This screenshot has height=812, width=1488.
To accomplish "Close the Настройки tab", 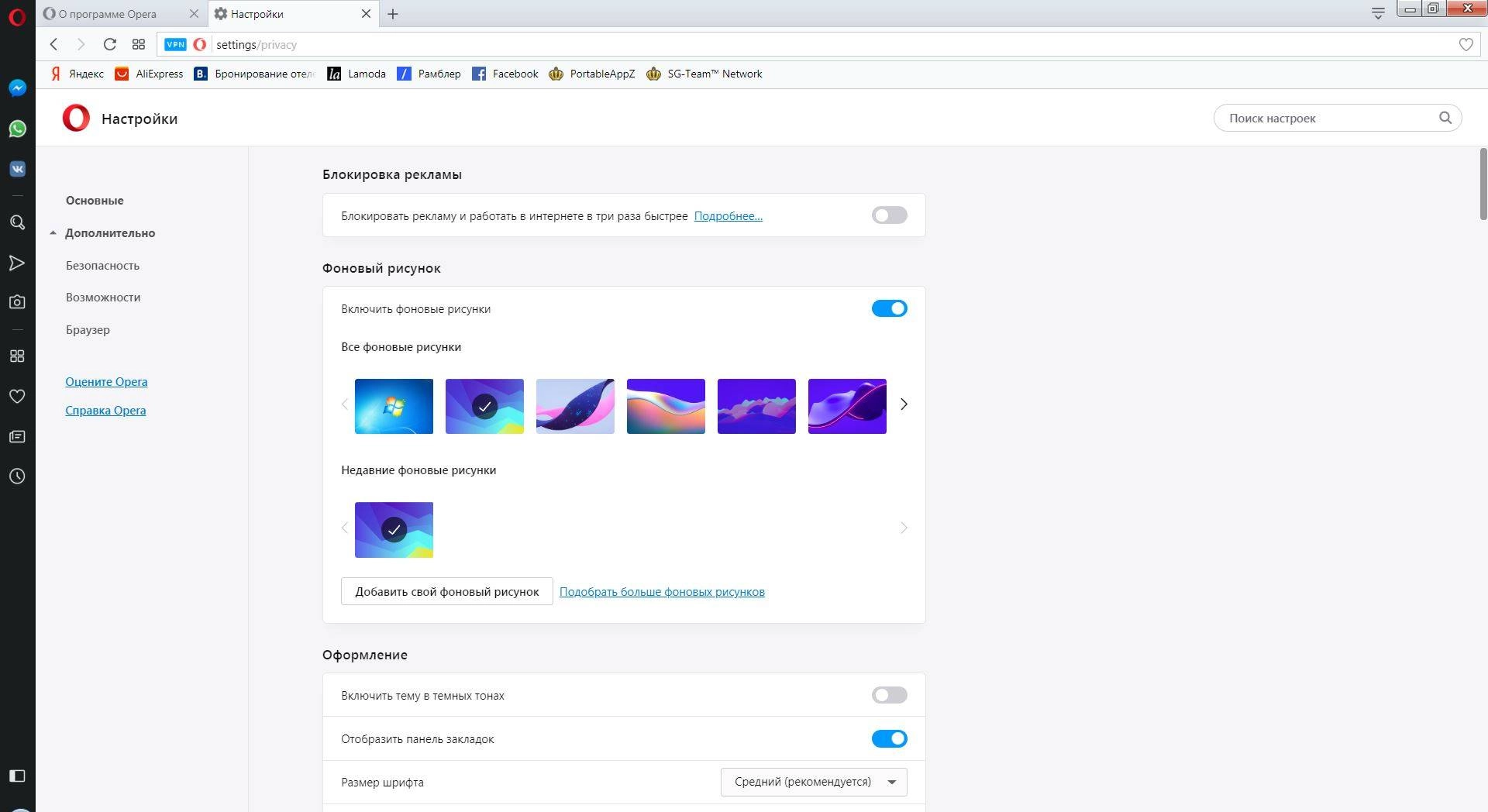I will (x=367, y=14).
